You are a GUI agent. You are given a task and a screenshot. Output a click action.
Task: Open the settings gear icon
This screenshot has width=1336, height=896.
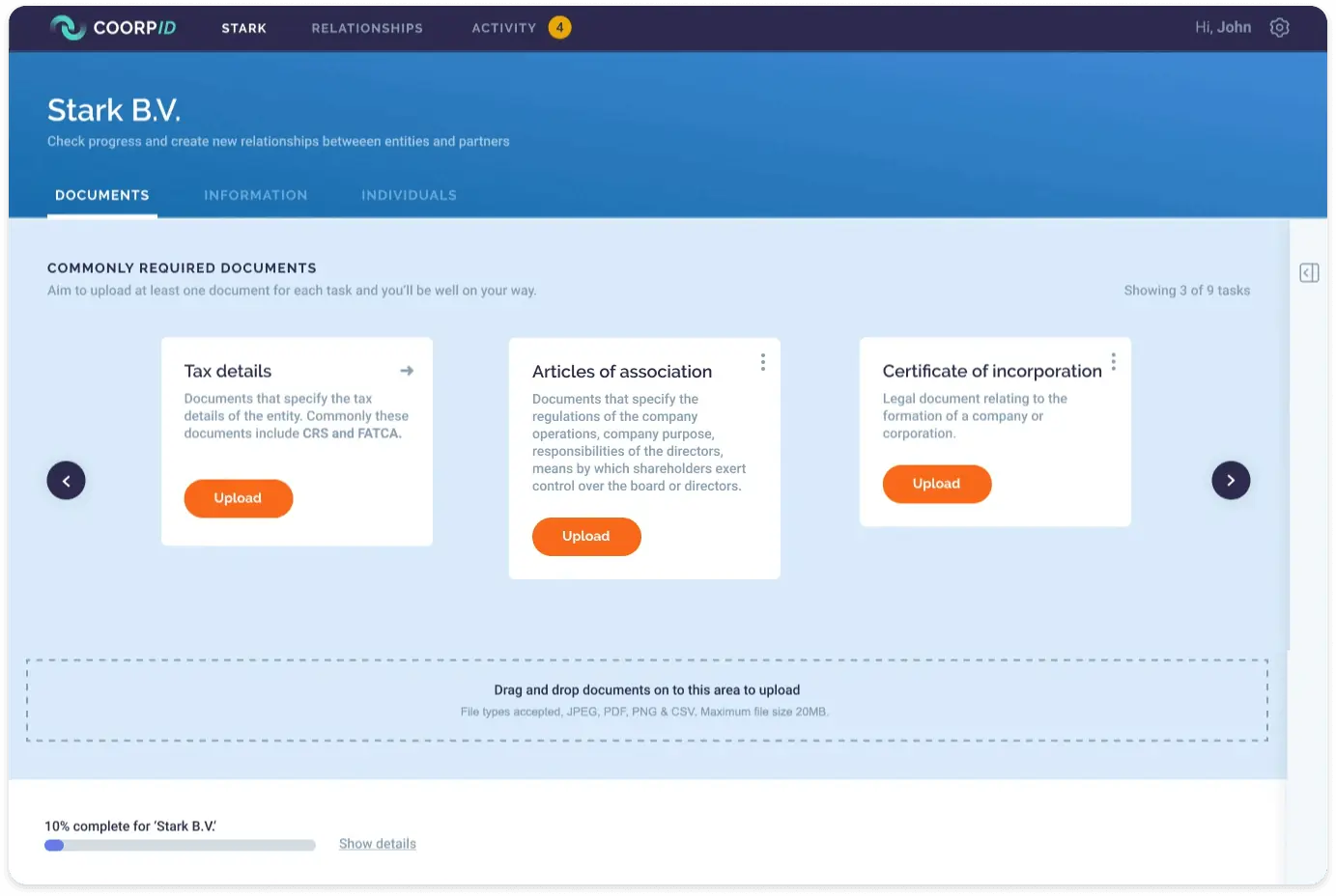[x=1279, y=28]
